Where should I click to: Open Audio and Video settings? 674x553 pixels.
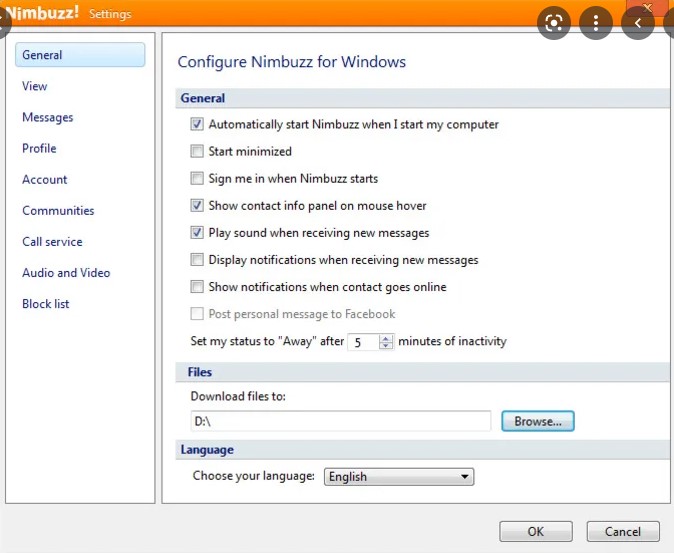[x=66, y=272]
